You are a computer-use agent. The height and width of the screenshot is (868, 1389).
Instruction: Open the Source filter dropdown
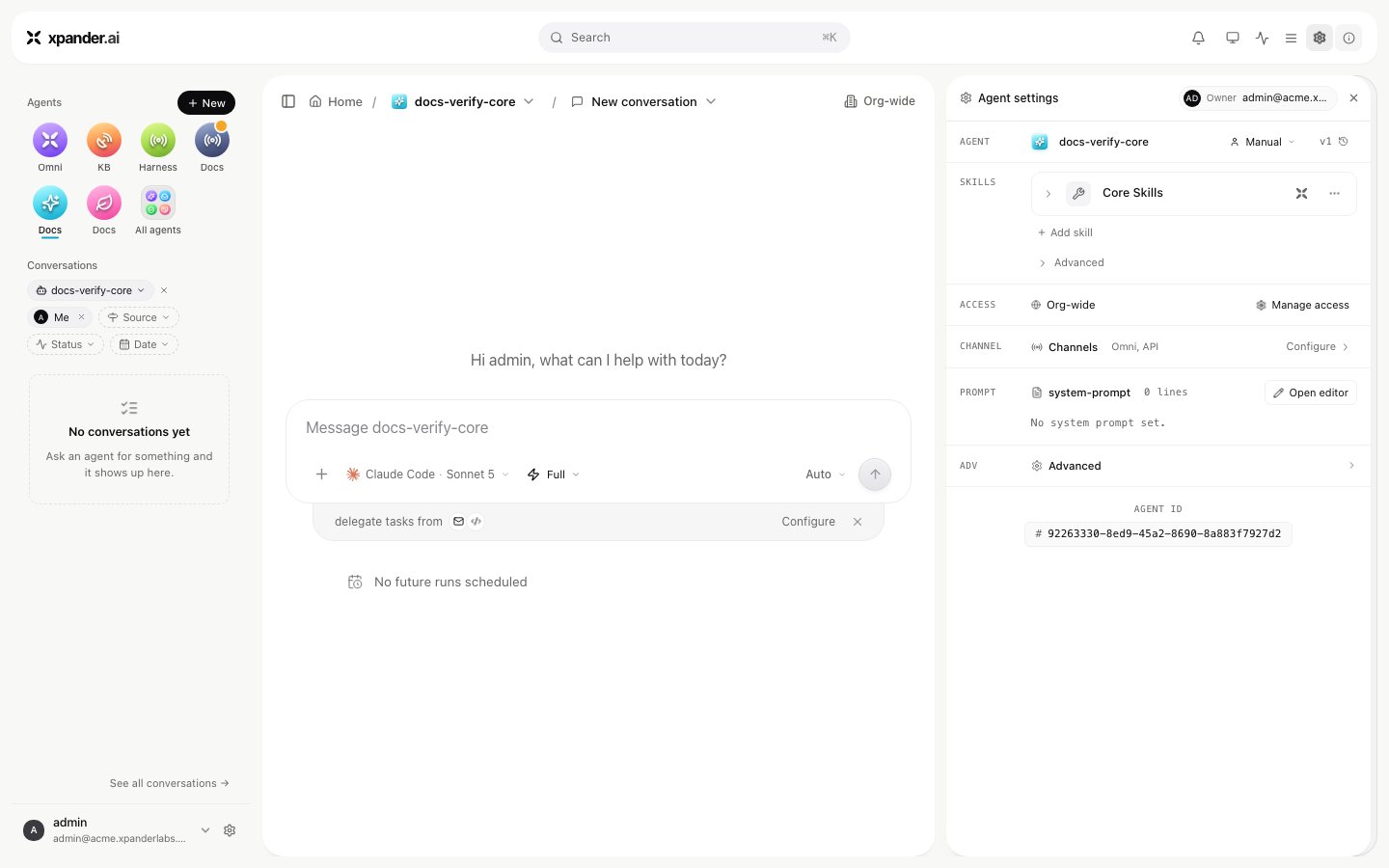139,317
